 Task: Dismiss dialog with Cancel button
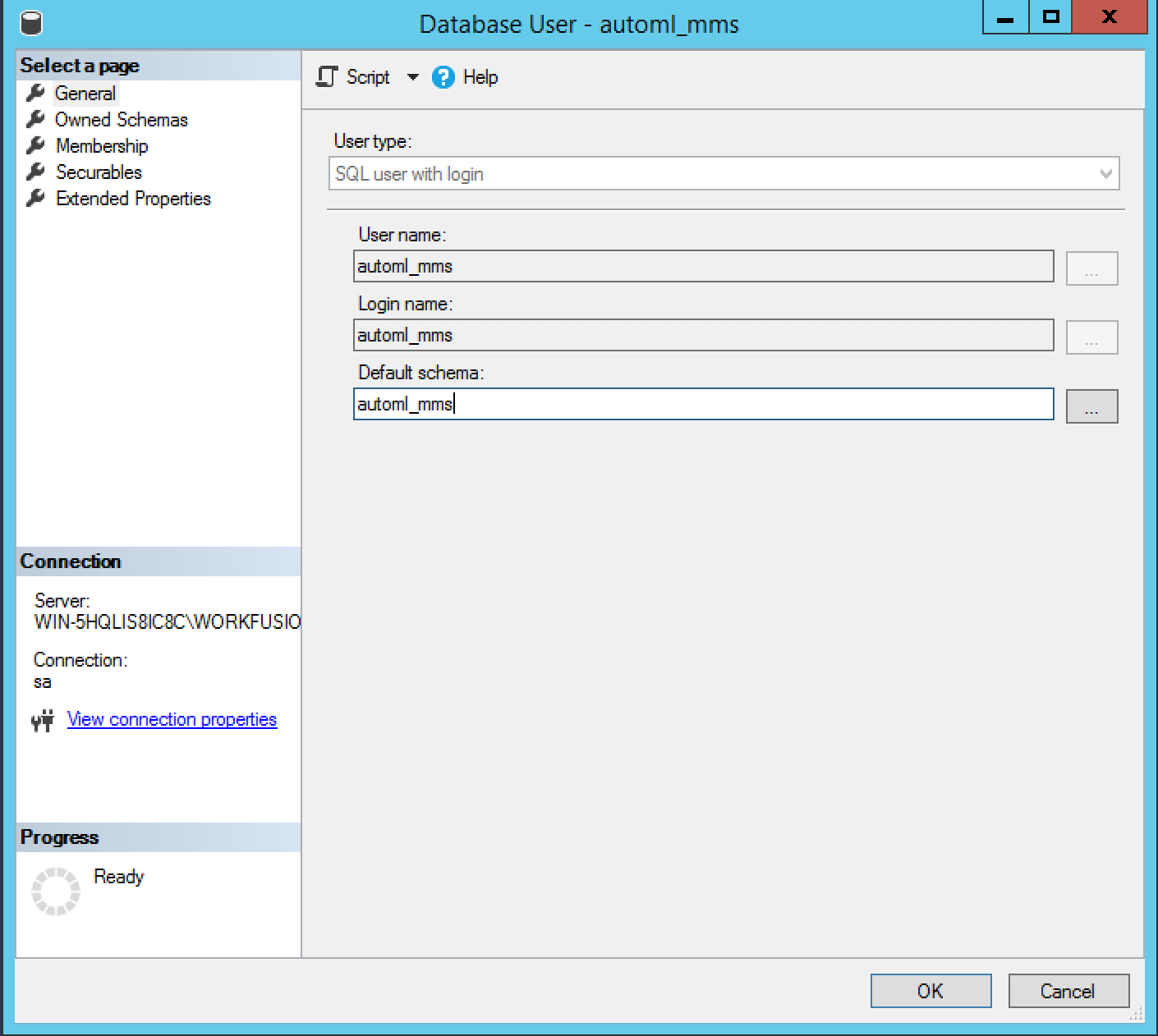(x=1068, y=991)
